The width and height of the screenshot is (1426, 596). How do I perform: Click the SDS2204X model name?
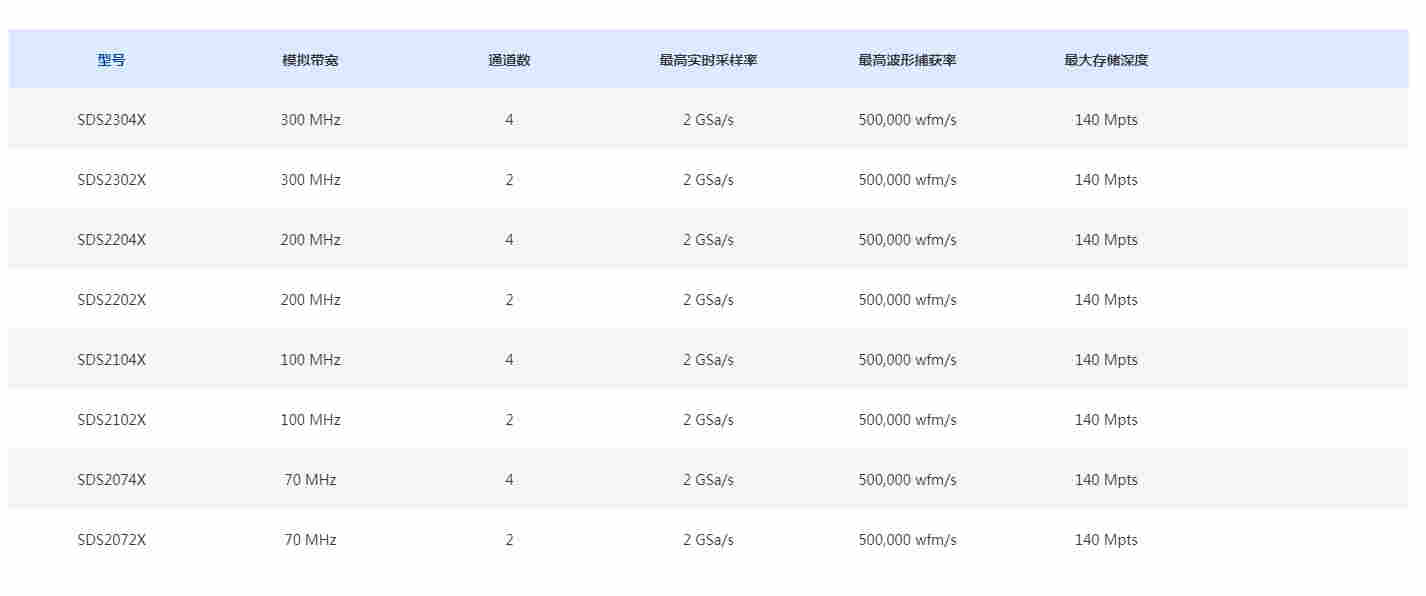coord(111,240)
